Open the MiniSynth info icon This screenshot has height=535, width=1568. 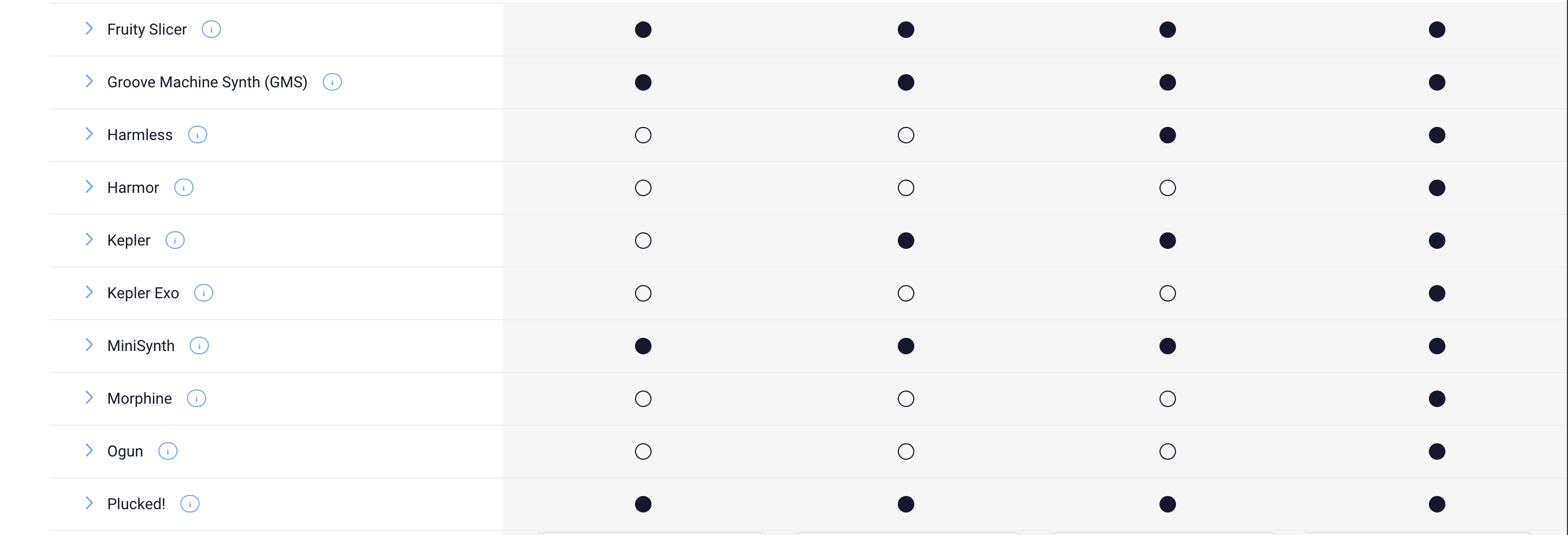(x=199, y=345)
